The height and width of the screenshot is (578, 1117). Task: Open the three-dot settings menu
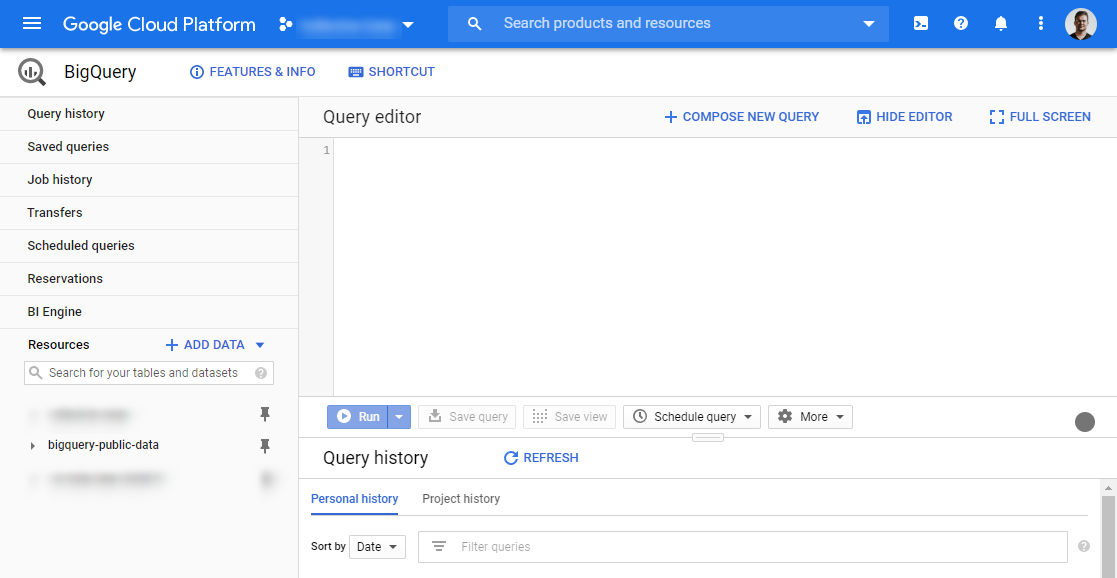(x=1041, y=24)
